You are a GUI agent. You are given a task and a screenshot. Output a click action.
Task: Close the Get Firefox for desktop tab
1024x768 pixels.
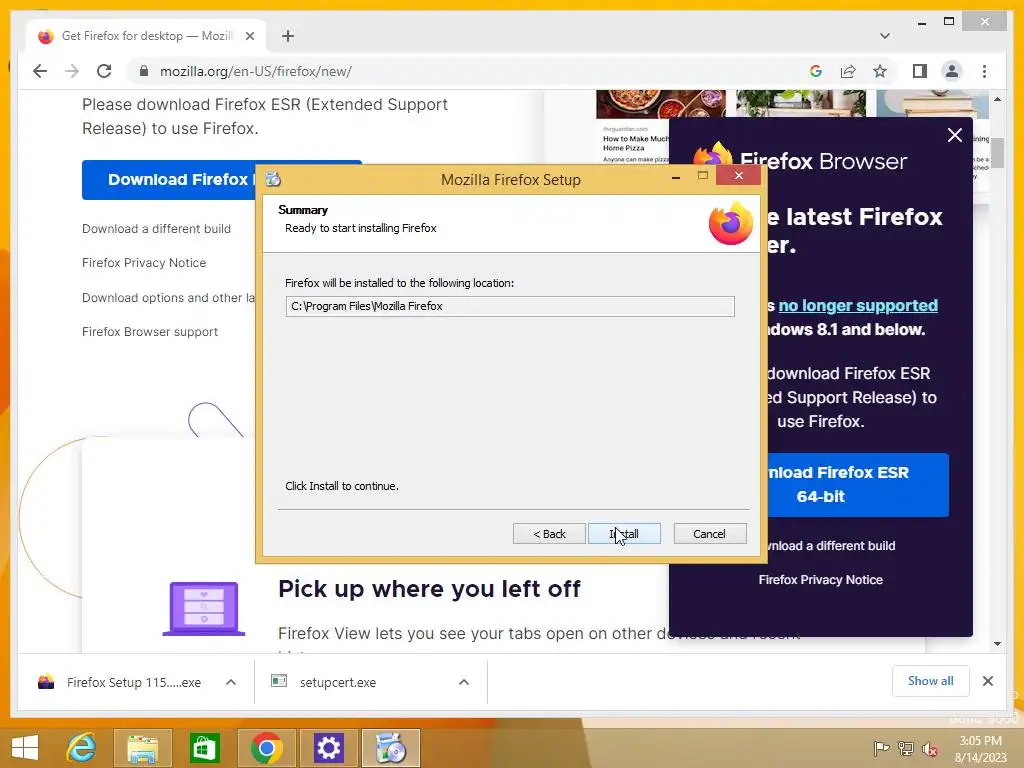tap(249, 36)
